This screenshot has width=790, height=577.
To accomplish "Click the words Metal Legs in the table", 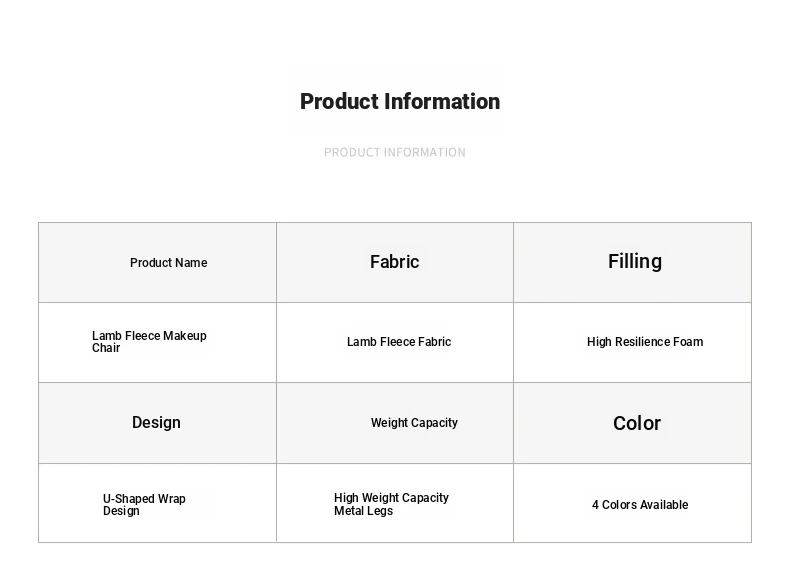I will (x=363, y=510).
